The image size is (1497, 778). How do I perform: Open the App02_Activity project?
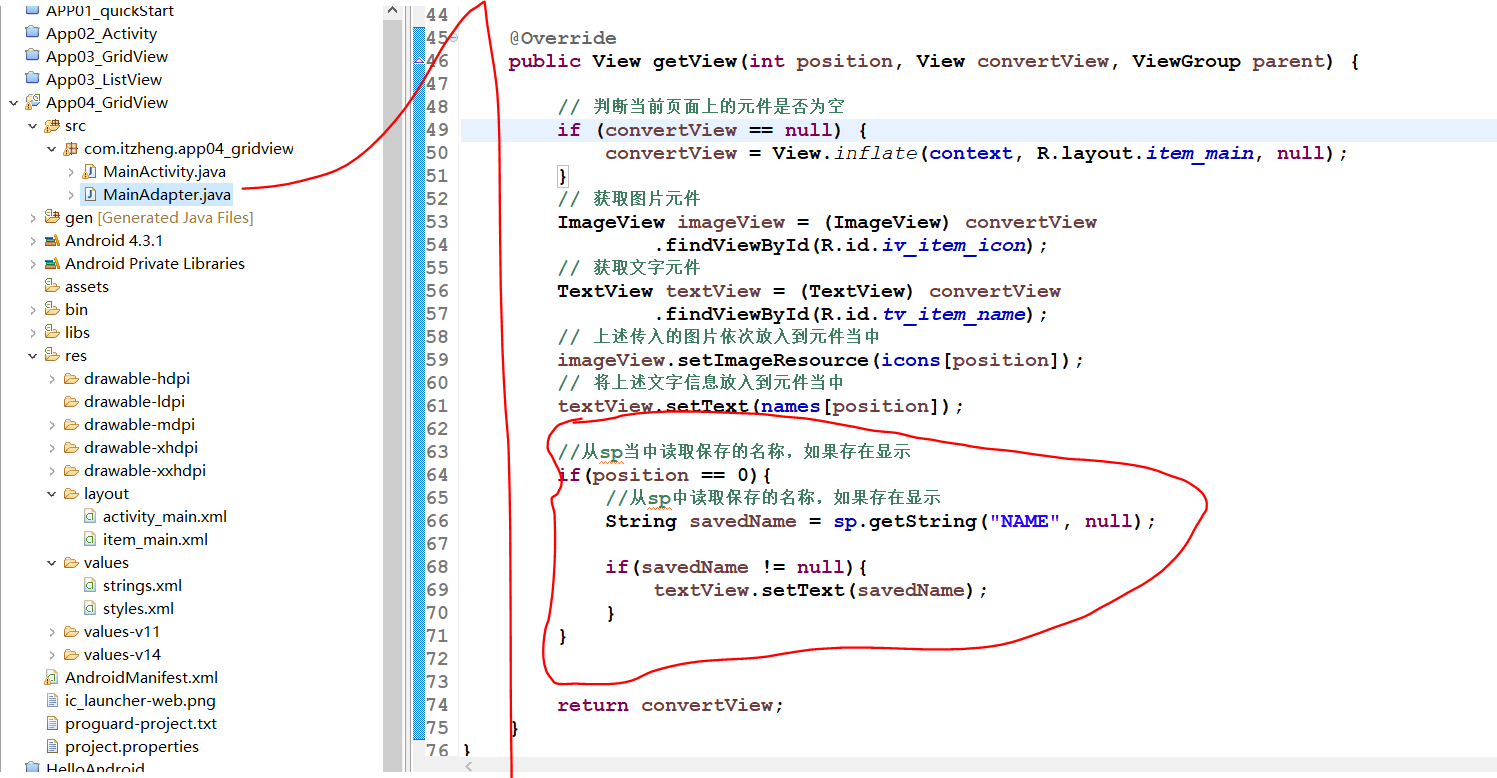point(100,34)
